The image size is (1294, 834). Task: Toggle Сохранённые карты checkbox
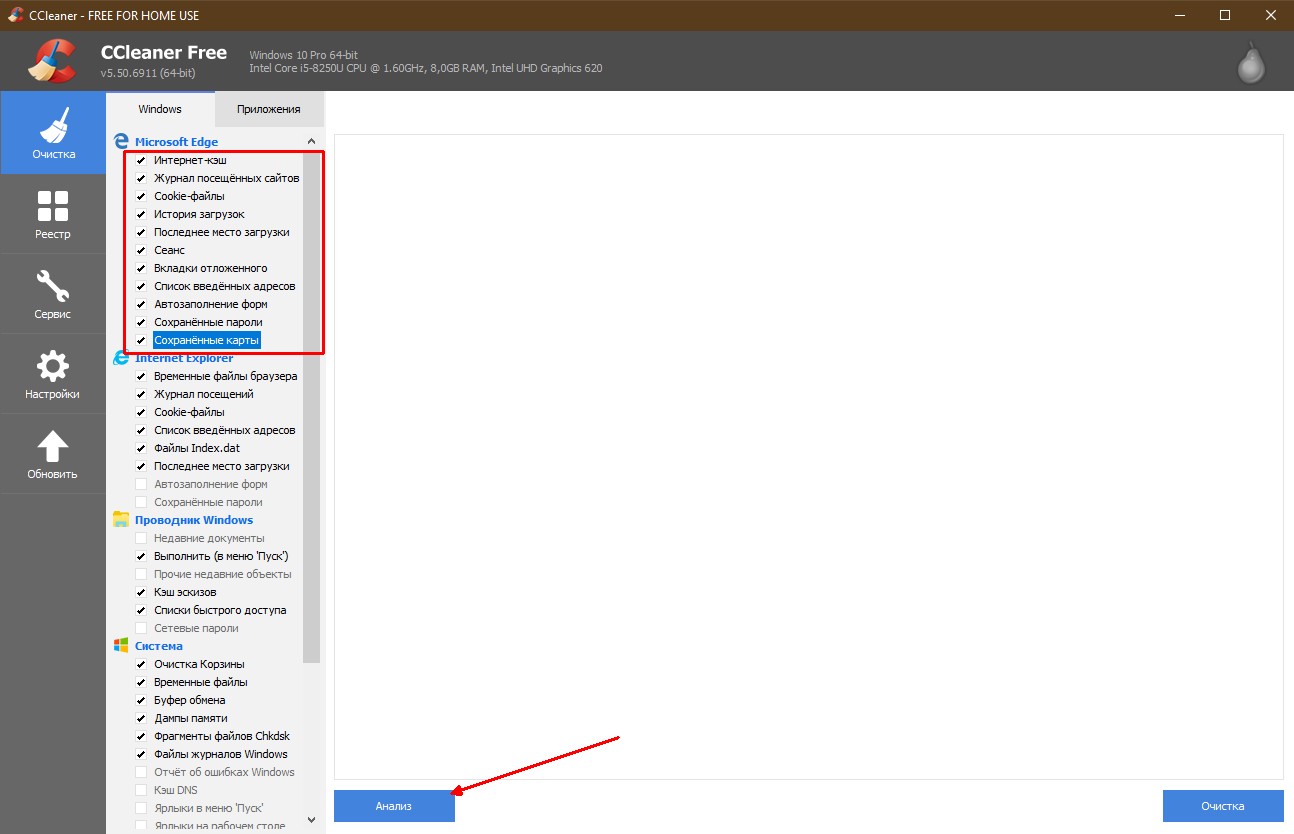click(141, 340)
